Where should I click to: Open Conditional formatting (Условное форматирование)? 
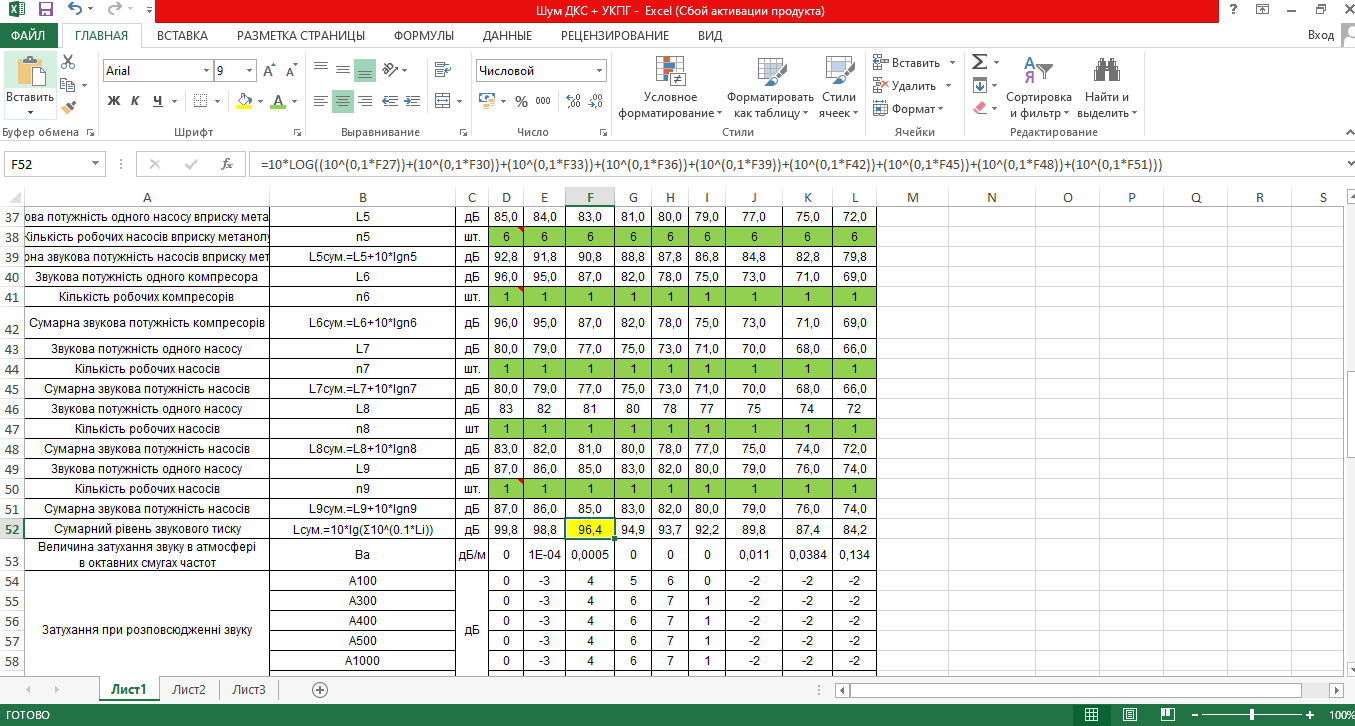(x=668, y=85)
